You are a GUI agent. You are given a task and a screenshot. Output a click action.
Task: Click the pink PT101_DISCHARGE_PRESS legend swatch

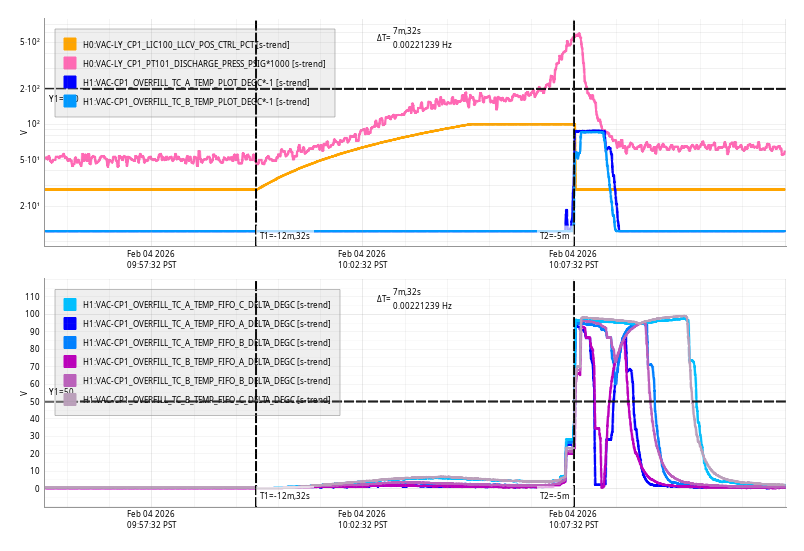70,63
